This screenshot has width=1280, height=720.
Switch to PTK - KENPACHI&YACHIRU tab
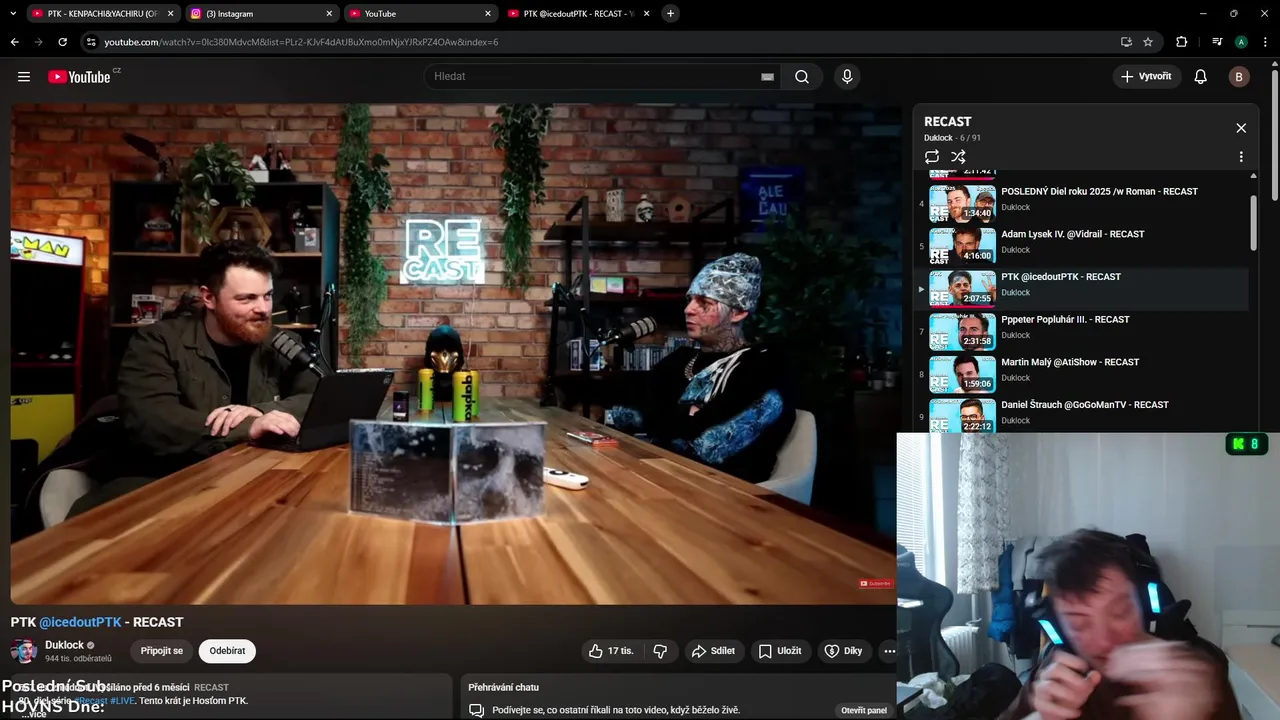click(102, 14)
